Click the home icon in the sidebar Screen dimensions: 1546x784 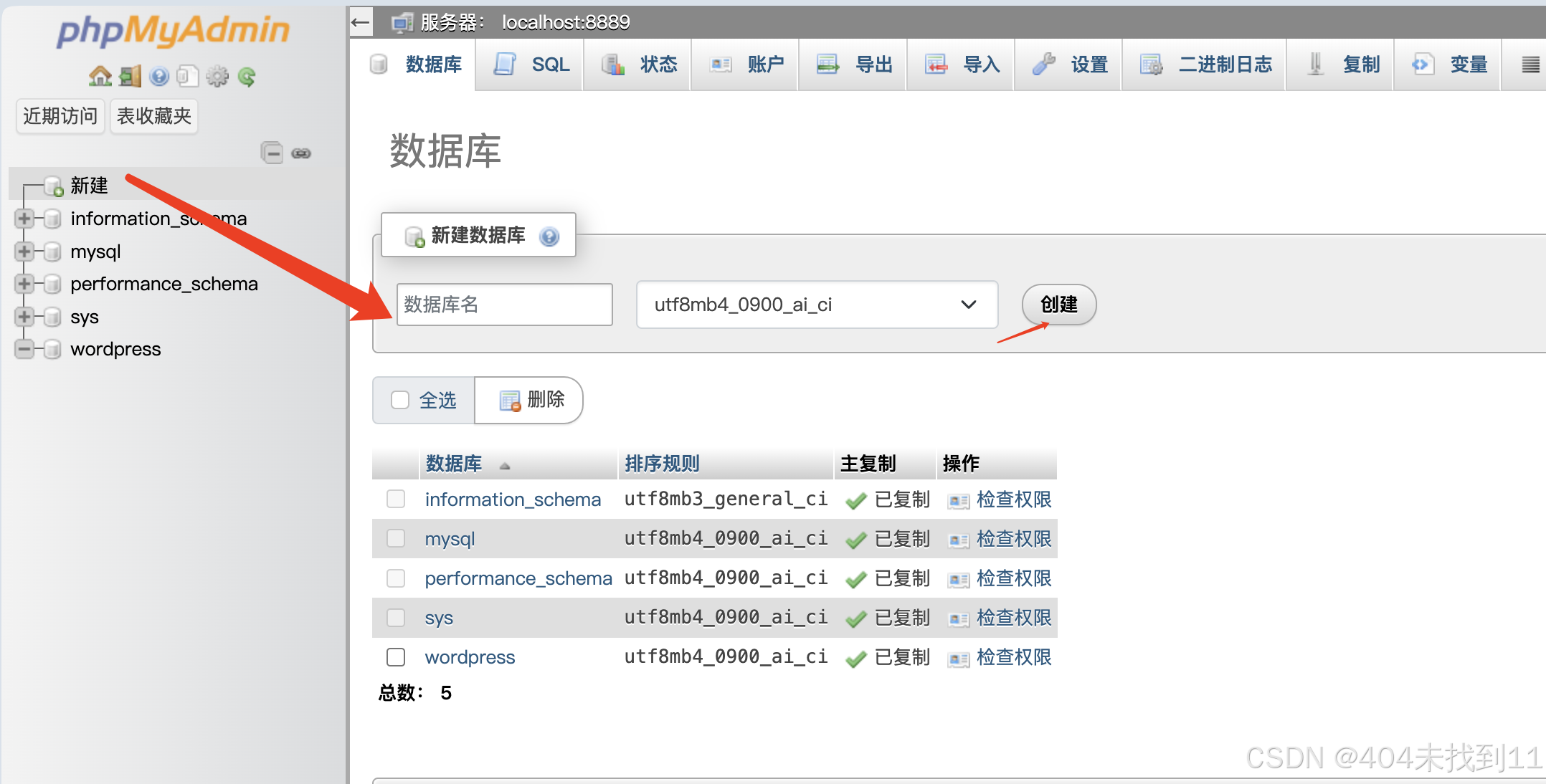tap(100, 76)
